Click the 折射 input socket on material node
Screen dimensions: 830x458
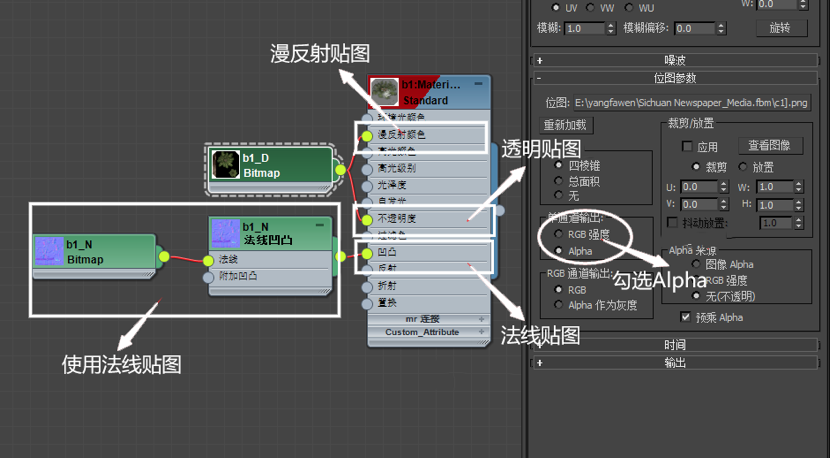367,286
